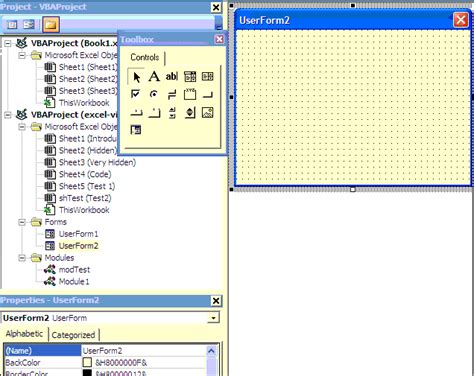Collapse the Modules folder

point(22,258)
